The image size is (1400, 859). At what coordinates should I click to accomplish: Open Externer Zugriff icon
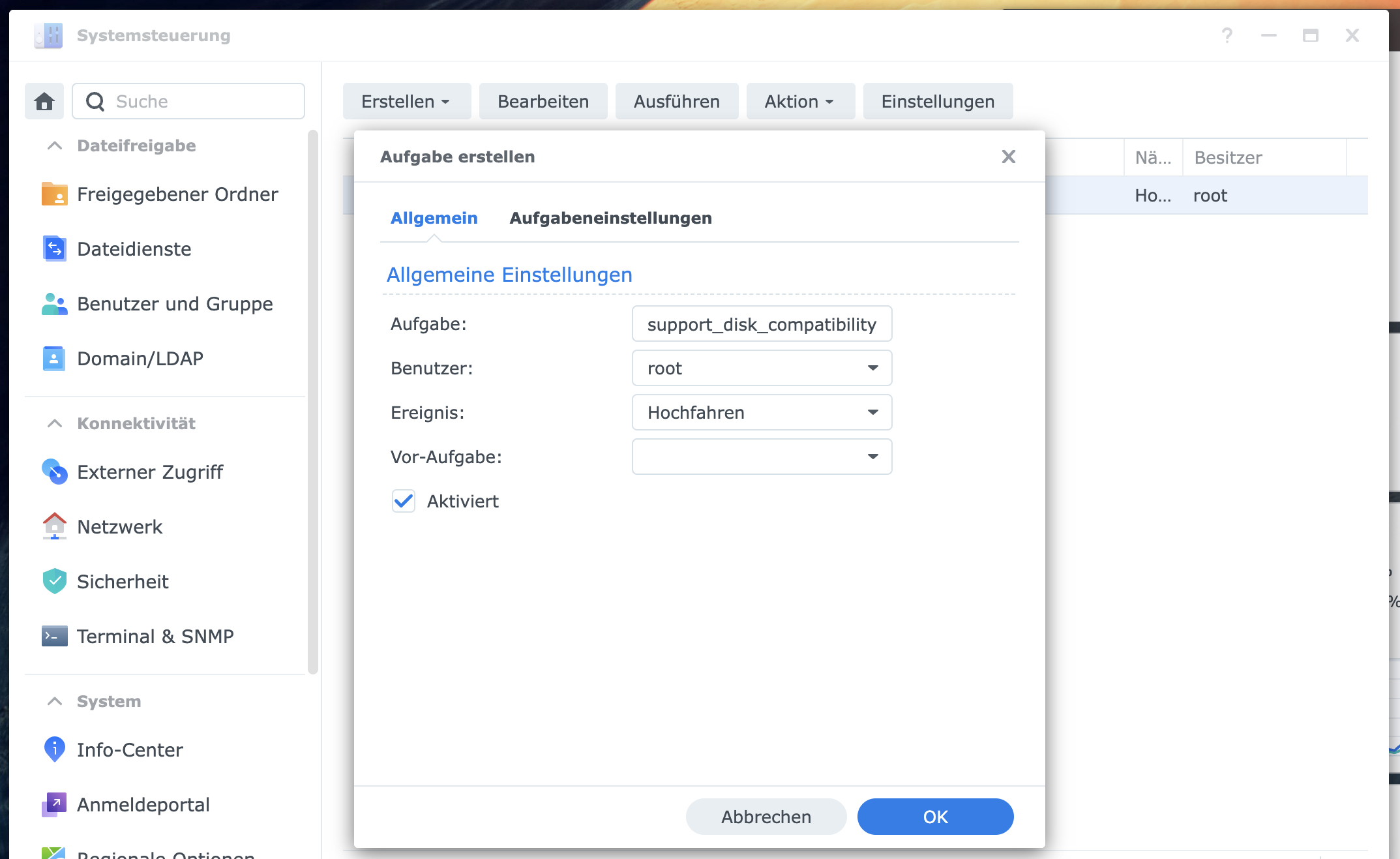click(54, 472)
